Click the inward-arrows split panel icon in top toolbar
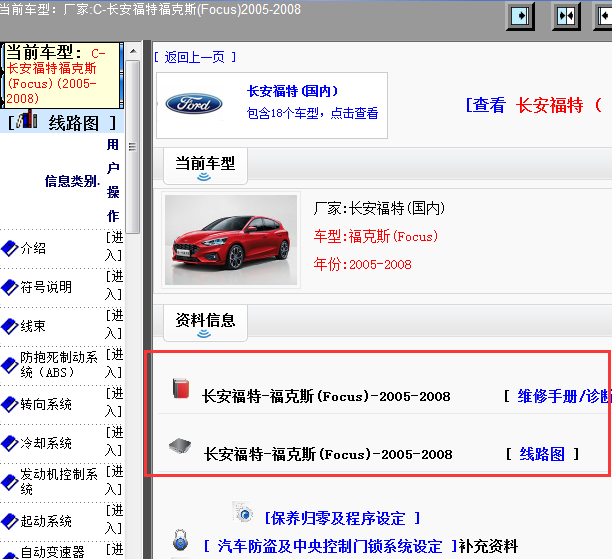The image size is (612, 559). [566, 16]
